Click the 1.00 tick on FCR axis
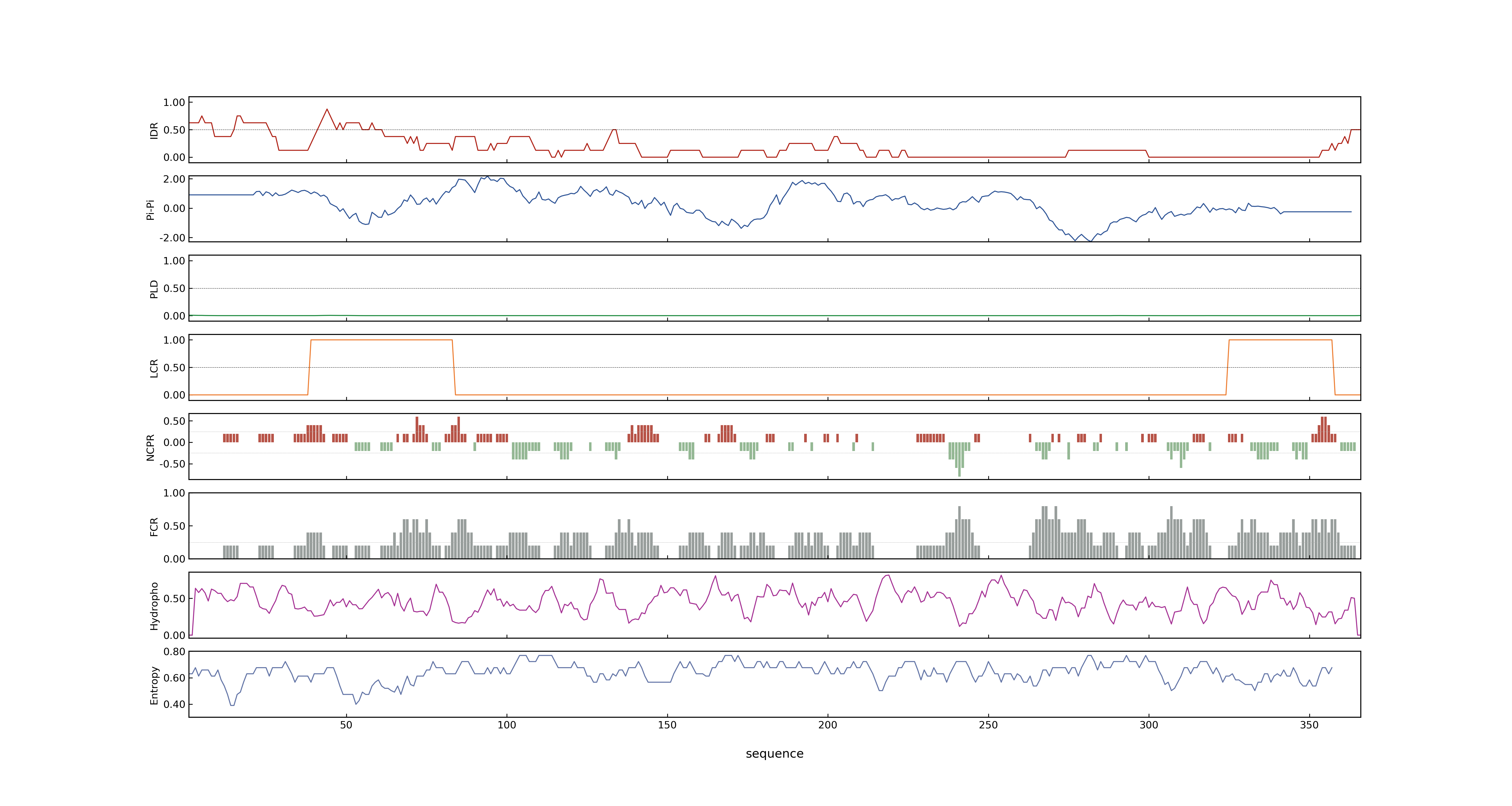The width and height of the screenshot is (1512, 806). (x=174, y=493)
